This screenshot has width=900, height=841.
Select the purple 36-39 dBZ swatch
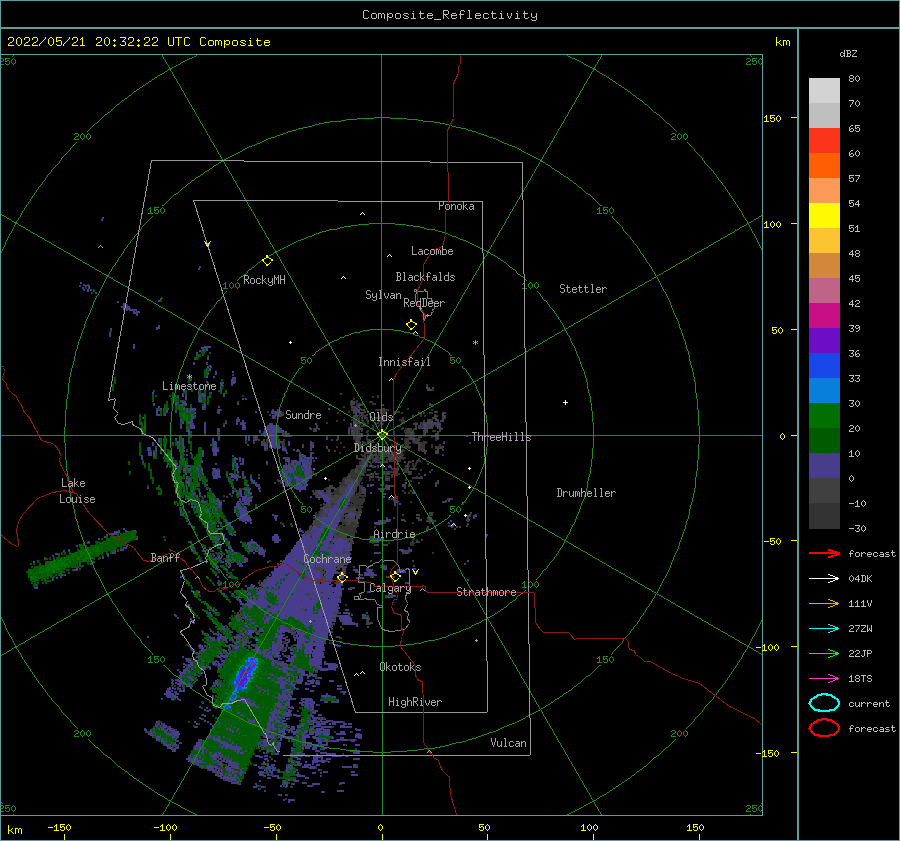(x=824, y=341)
